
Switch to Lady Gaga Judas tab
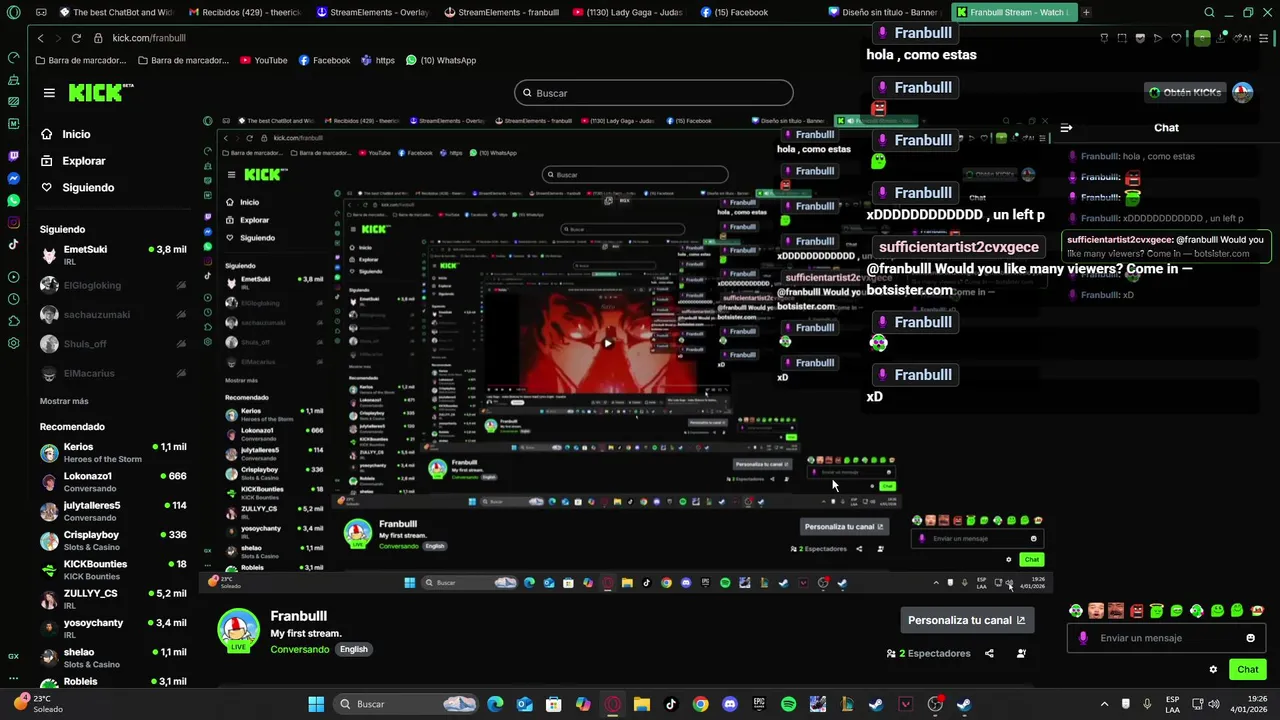(x=629, y=12)
